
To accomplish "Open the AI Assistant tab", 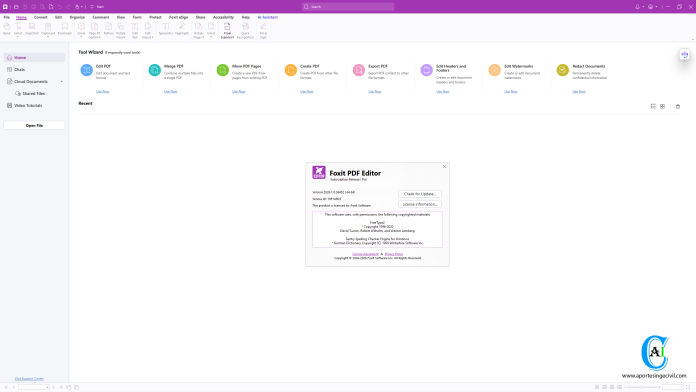I will (x=268, y=17).
